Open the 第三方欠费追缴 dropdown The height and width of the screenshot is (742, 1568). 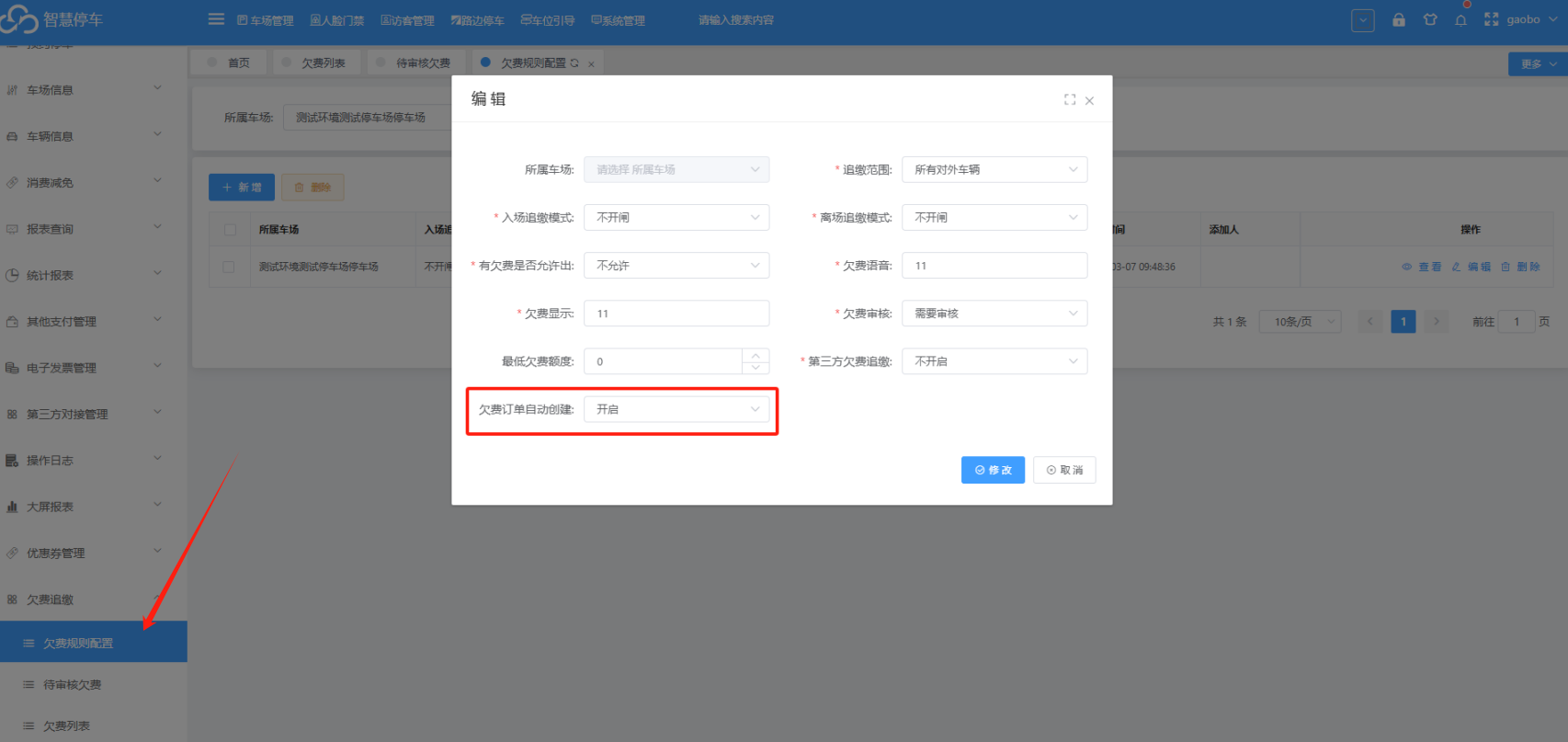[x=994, y=361]
